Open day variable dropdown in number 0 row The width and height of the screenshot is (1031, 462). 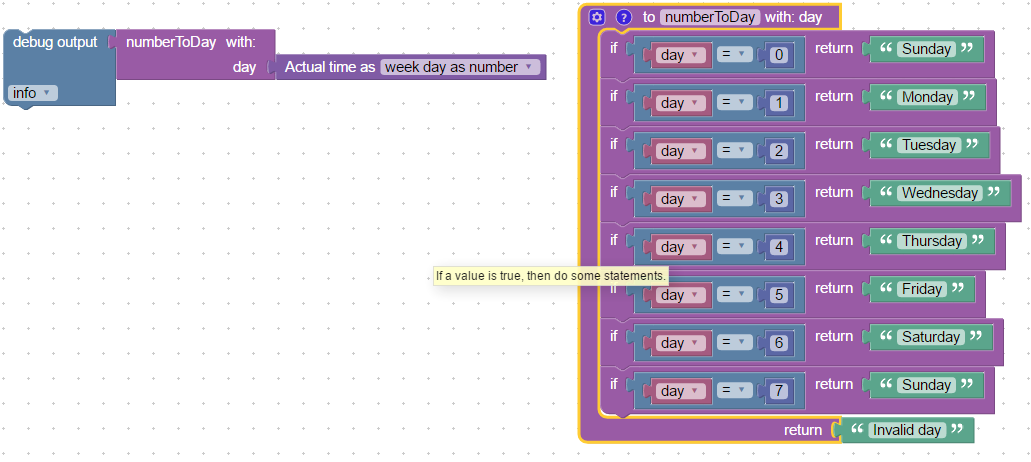coord(681,55)
